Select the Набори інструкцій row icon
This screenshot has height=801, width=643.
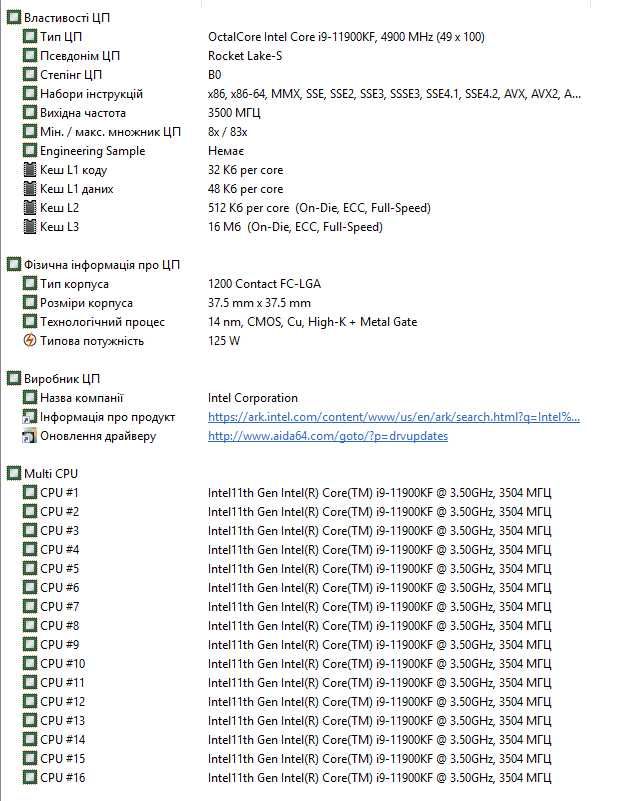pyautogui.click(x=30, y=94)
